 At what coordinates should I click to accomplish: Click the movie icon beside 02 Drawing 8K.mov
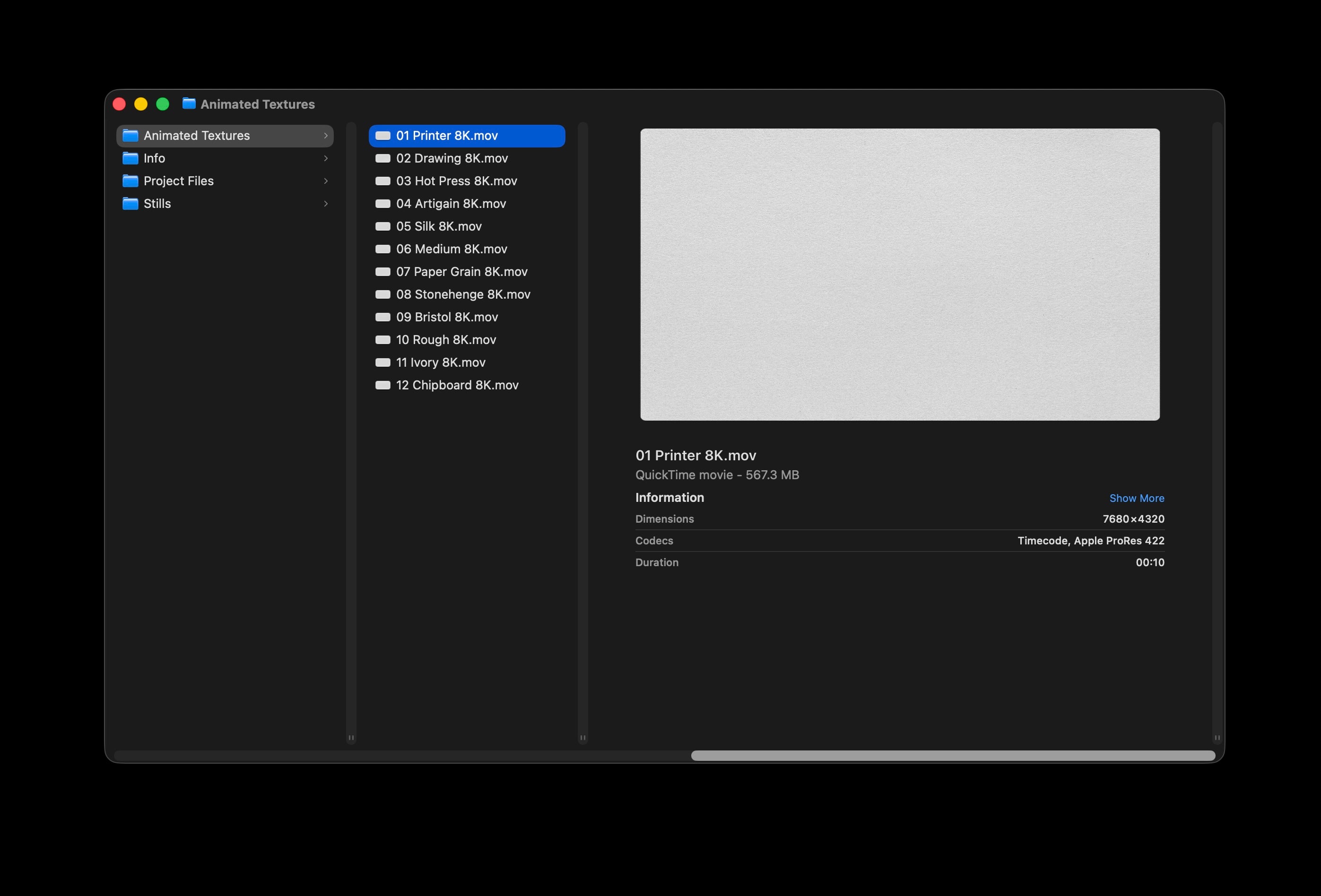[x=382, y=158]
